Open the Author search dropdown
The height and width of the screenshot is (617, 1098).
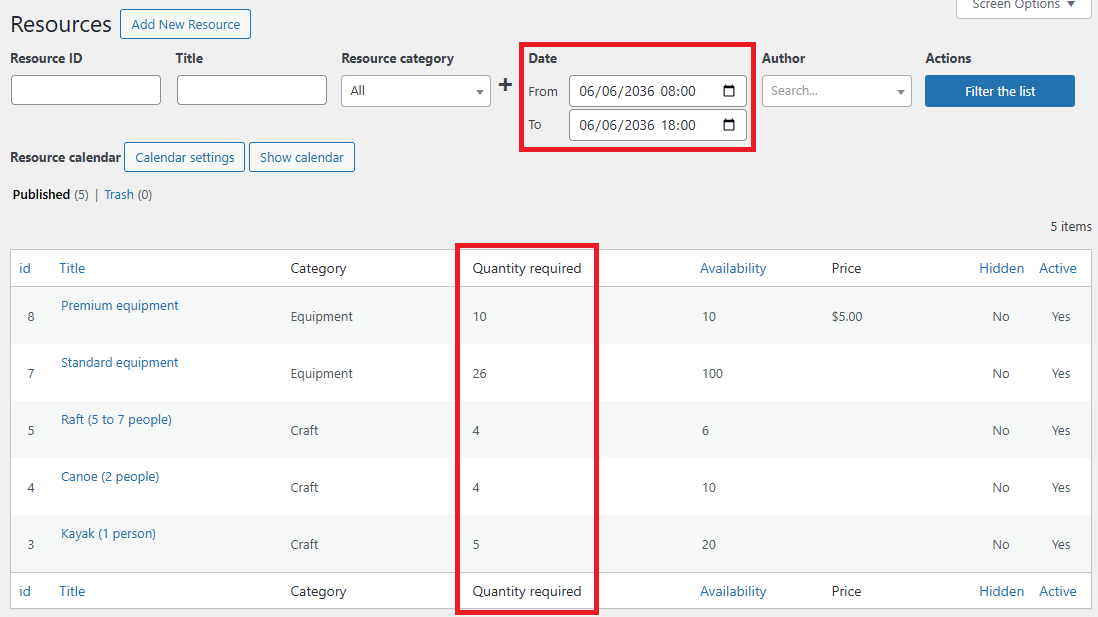(x=837, y=91)
